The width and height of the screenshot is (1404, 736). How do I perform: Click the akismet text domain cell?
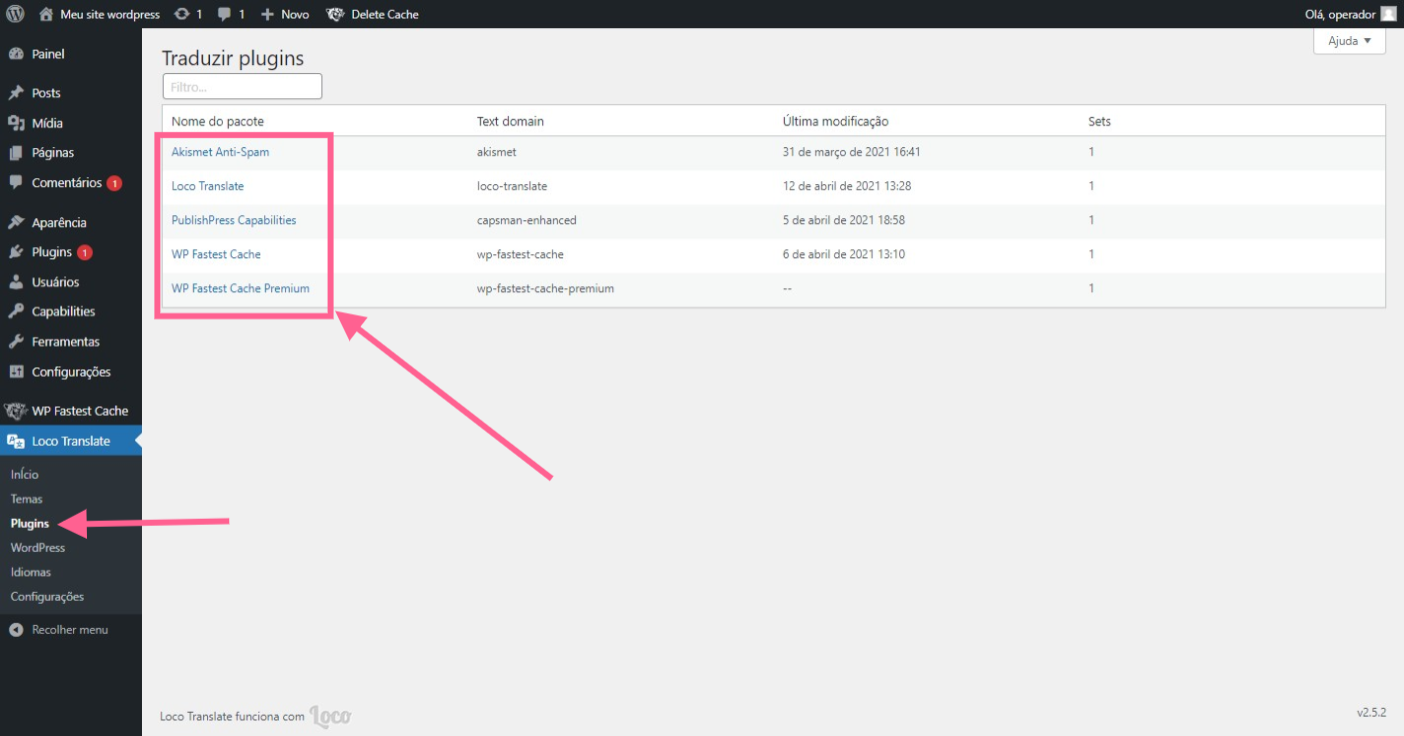(497, 152)
